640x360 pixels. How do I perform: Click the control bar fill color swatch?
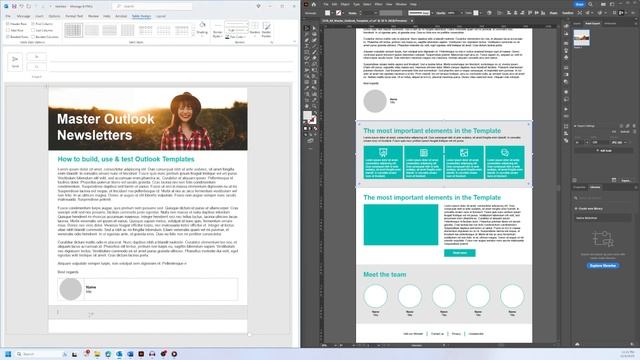(x=327, y=13)
